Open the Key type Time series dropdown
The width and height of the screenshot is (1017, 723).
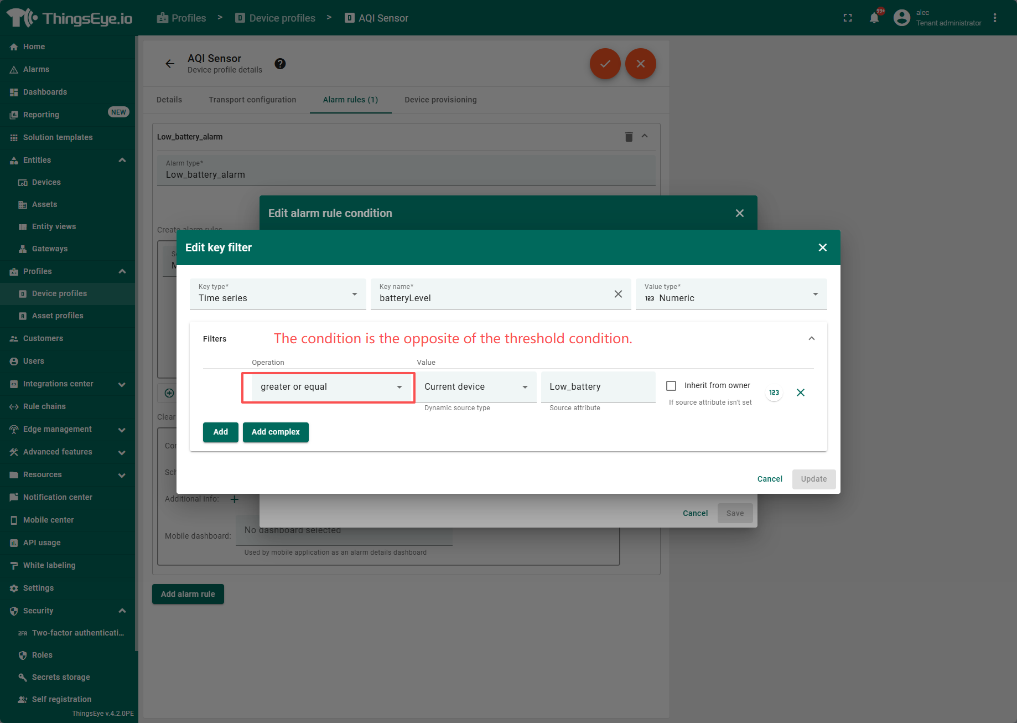click(x=277, y=294)
